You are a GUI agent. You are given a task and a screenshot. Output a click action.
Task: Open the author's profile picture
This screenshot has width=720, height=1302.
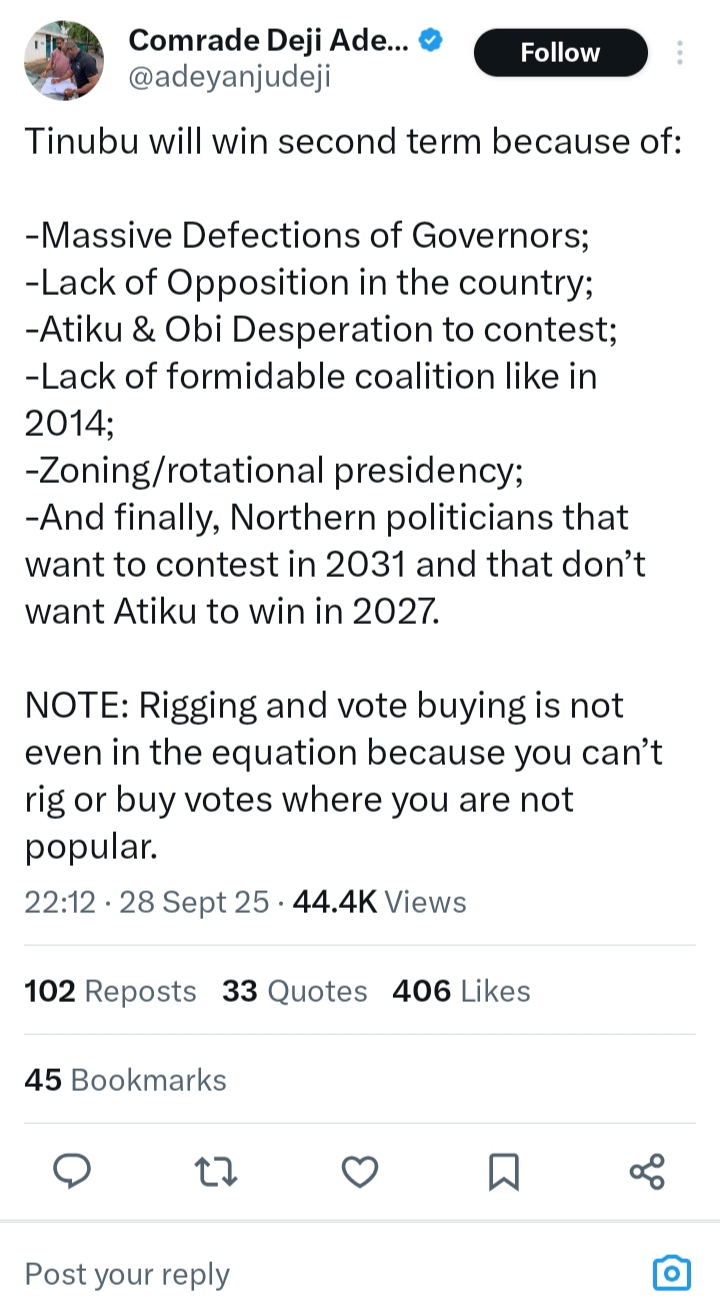pos(63,62)
